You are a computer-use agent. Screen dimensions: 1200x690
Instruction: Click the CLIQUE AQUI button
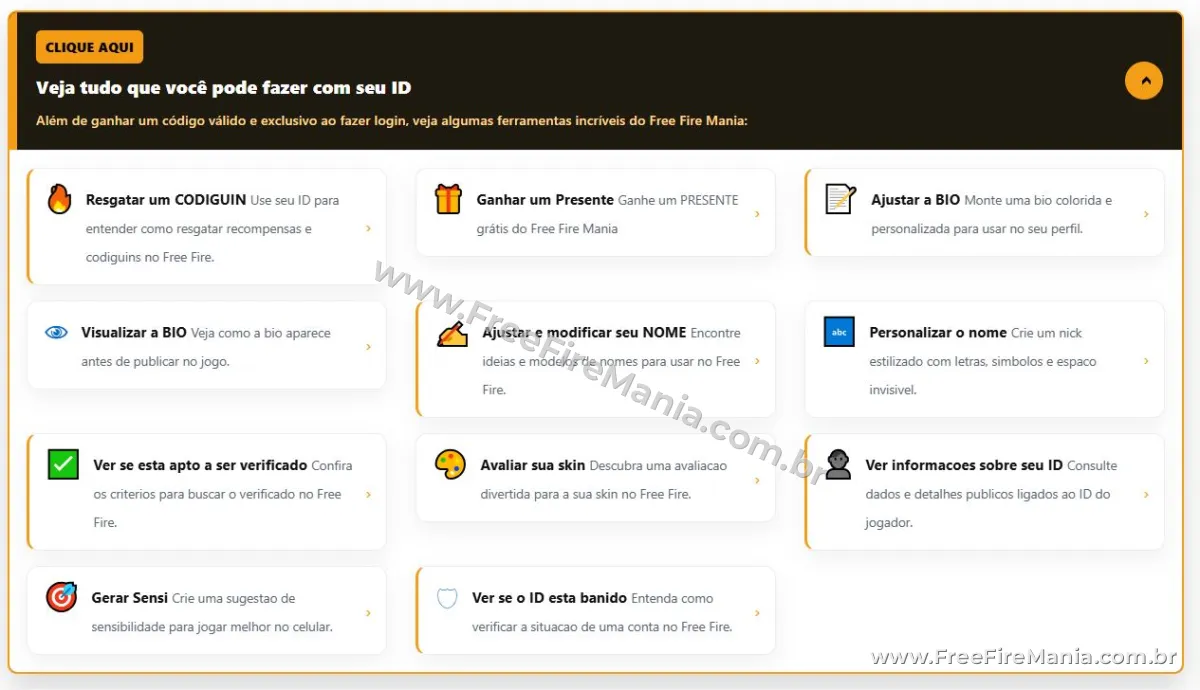click(90, 47)
